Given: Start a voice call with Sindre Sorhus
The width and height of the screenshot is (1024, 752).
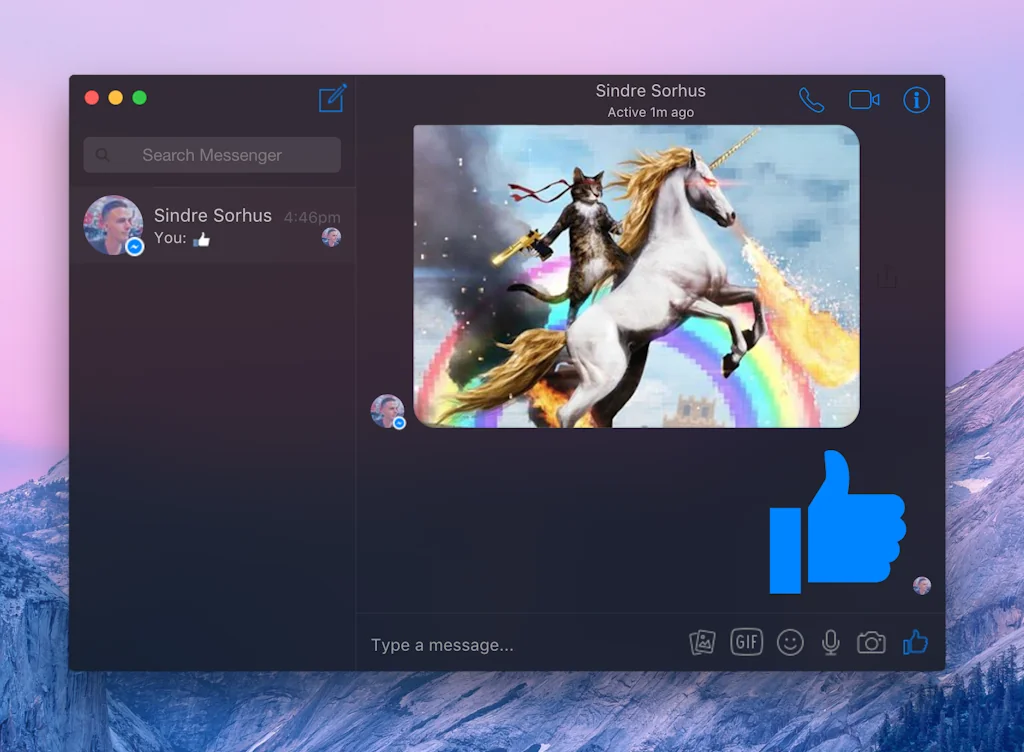Looking at the screenshot, I should click(x=811, y=100).
